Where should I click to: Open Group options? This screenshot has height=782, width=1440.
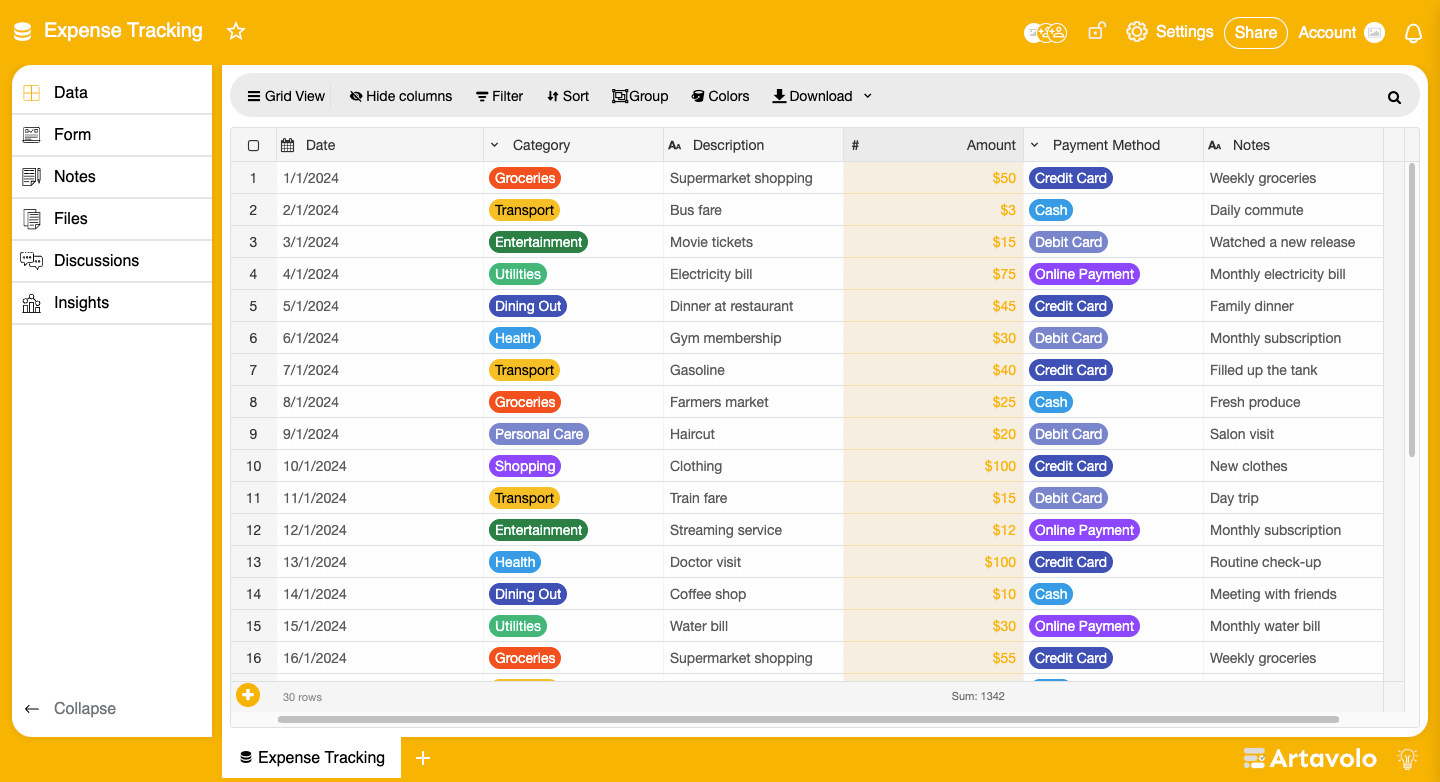click(640, 96)
